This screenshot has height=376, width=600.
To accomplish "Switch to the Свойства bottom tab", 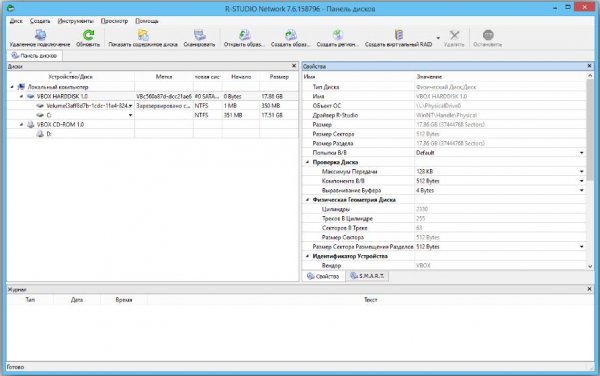I will click(x=323, y=276).
